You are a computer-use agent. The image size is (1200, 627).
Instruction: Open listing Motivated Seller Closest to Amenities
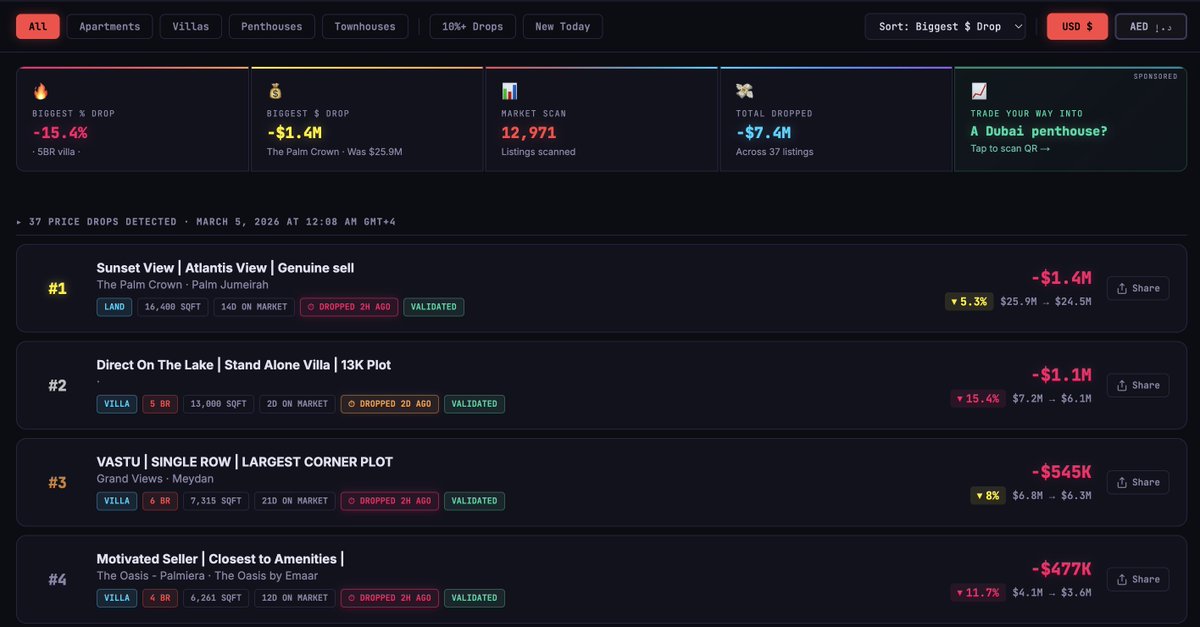click(x=220, y=559)
